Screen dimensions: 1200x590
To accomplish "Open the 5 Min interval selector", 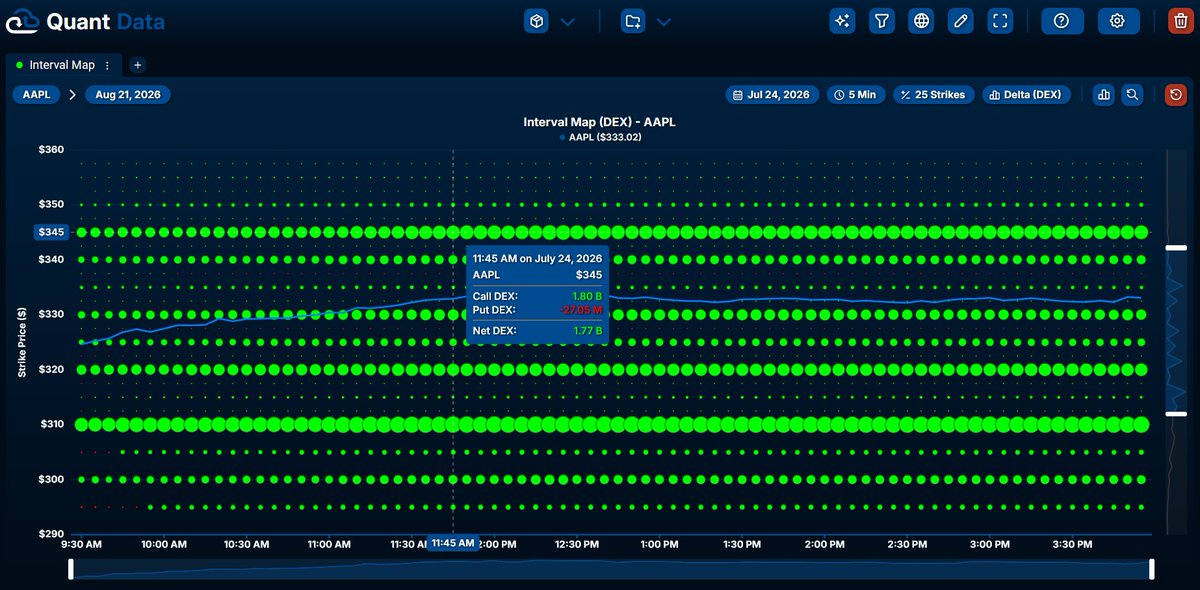I will pos(855,95).
